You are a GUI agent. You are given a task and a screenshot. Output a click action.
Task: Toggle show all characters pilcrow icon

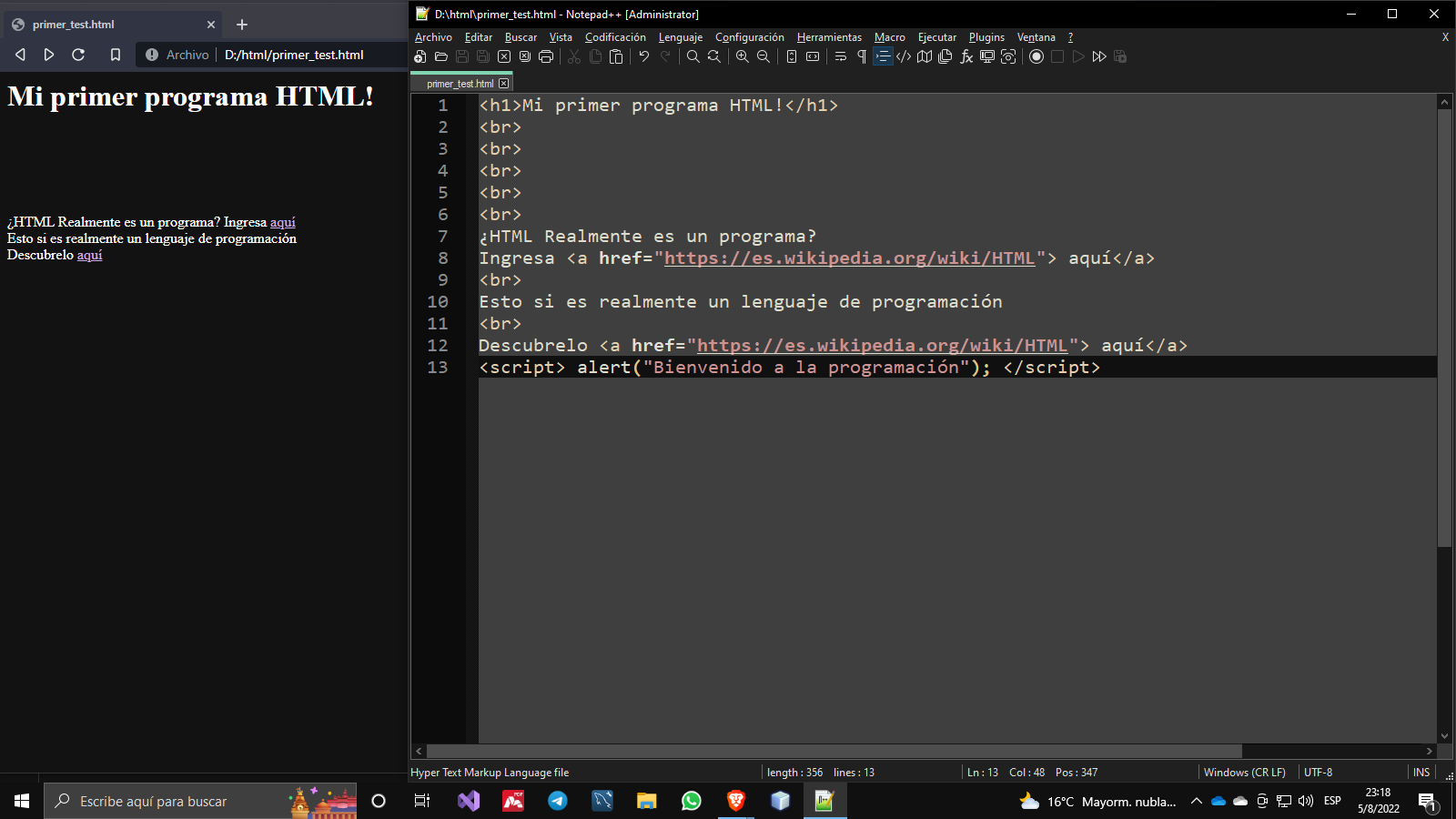click(x=862, y=56)
